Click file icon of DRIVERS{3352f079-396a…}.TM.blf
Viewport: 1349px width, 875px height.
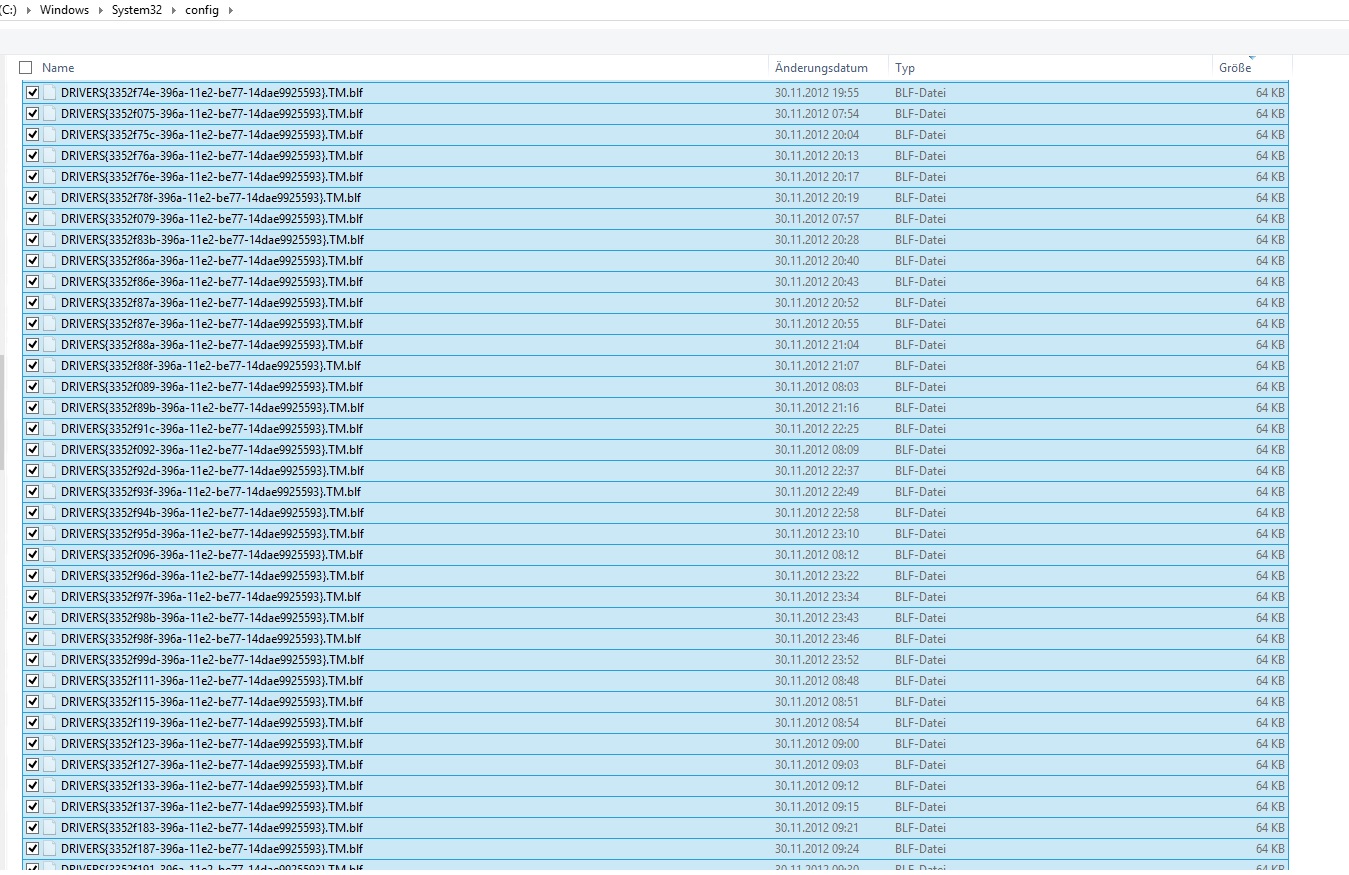[50, 219]
